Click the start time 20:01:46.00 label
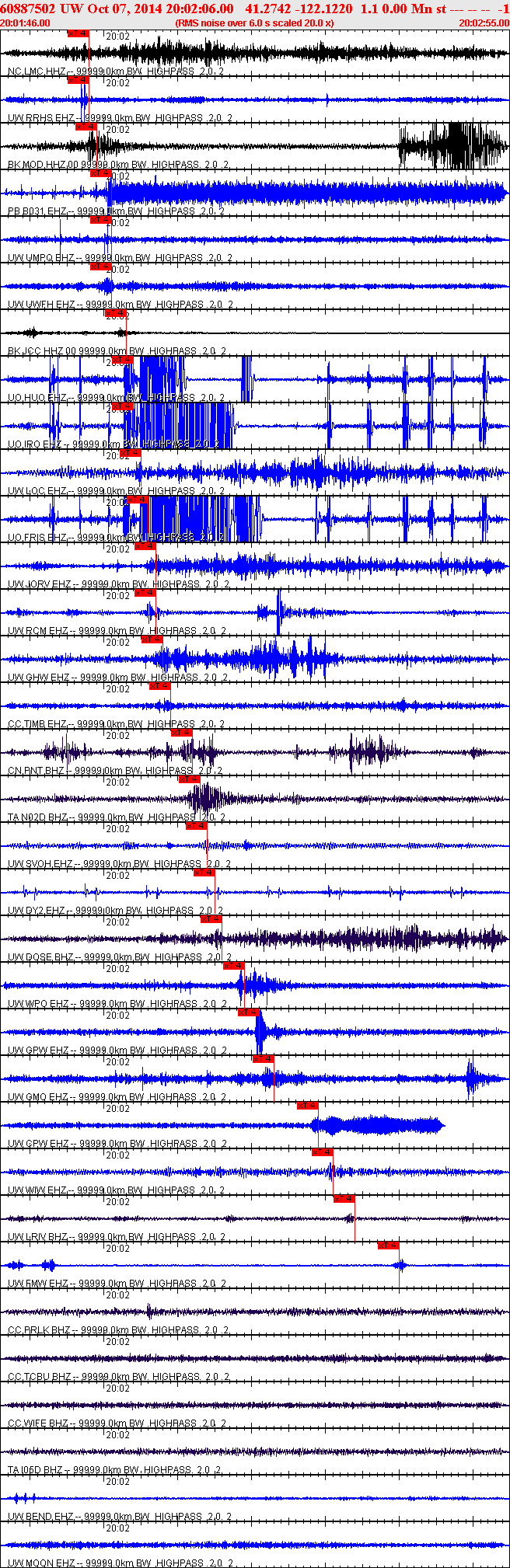 (26, 23)
